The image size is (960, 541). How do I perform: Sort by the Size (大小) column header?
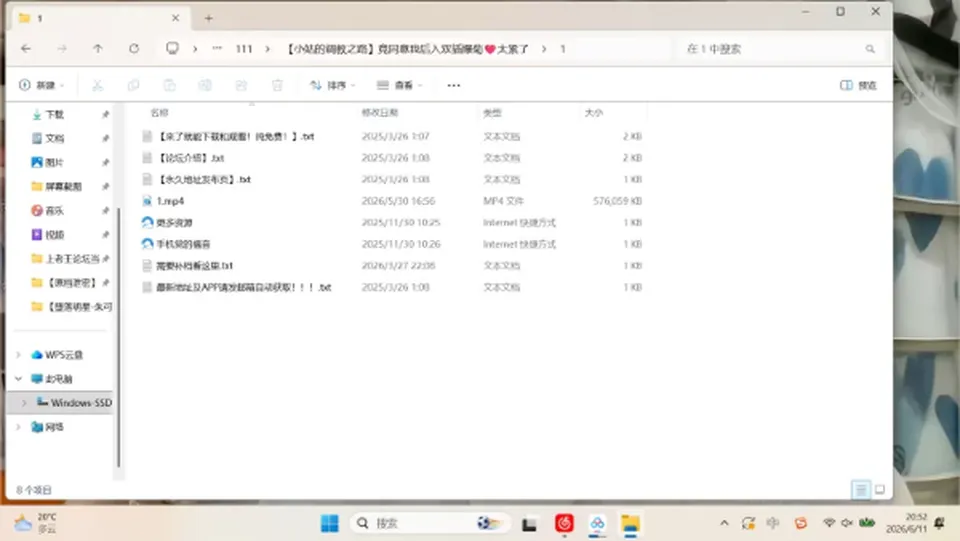coord(593,113)
